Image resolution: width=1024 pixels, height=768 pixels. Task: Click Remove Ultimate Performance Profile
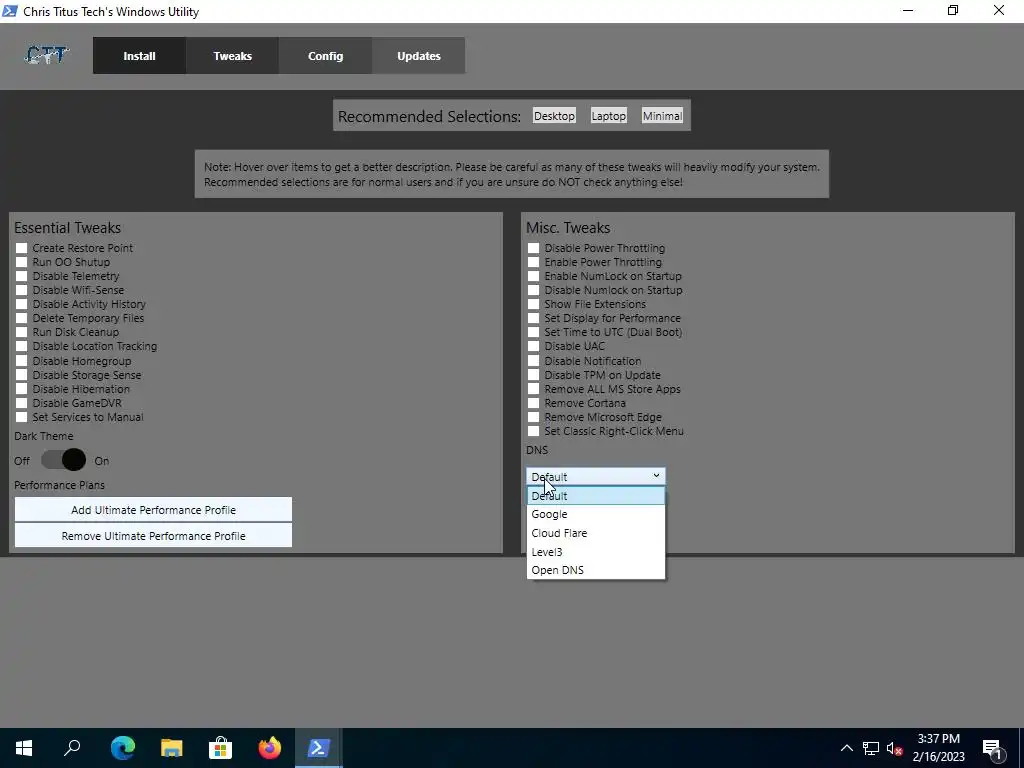153,536
